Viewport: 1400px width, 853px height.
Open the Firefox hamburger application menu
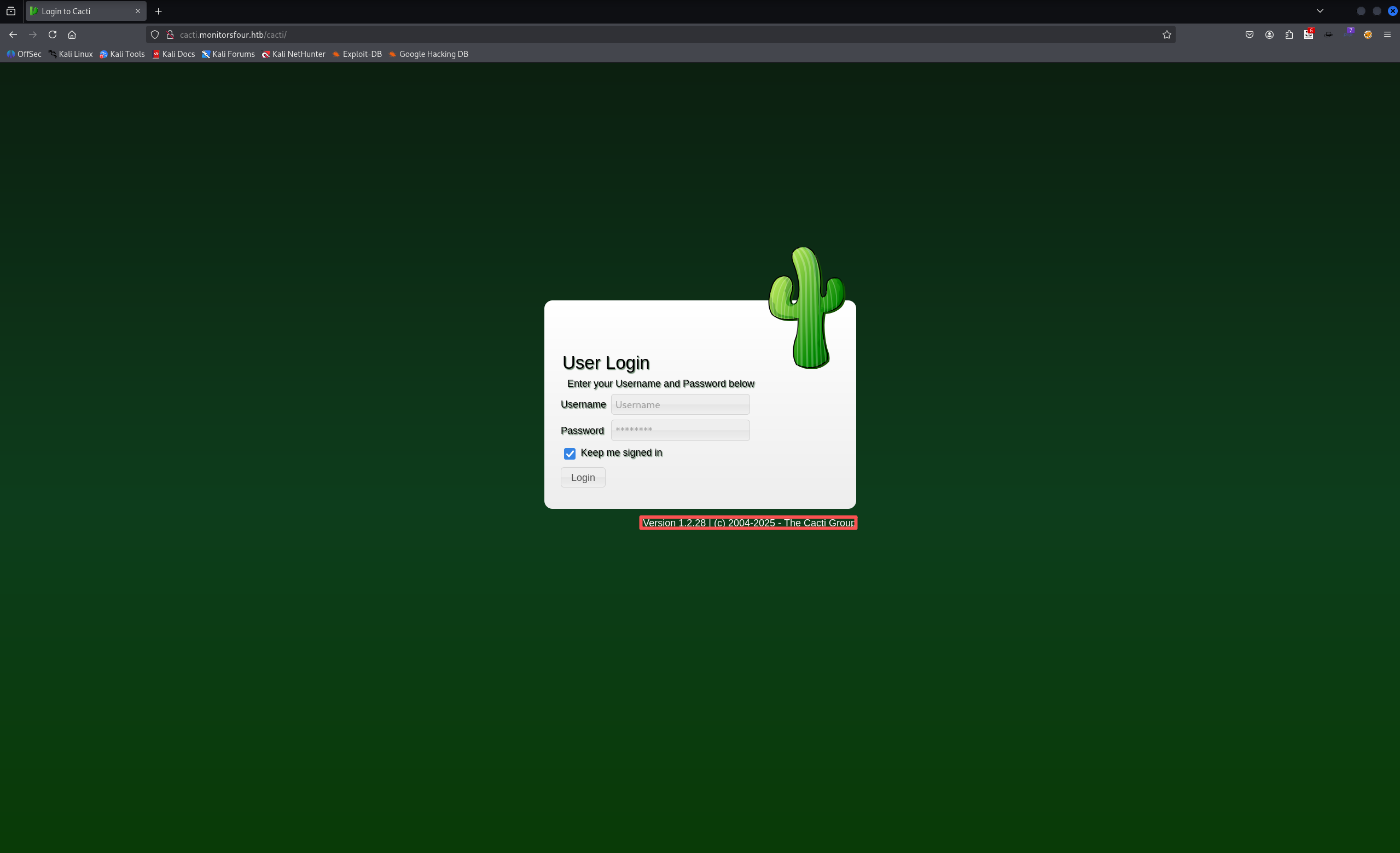1387,34
